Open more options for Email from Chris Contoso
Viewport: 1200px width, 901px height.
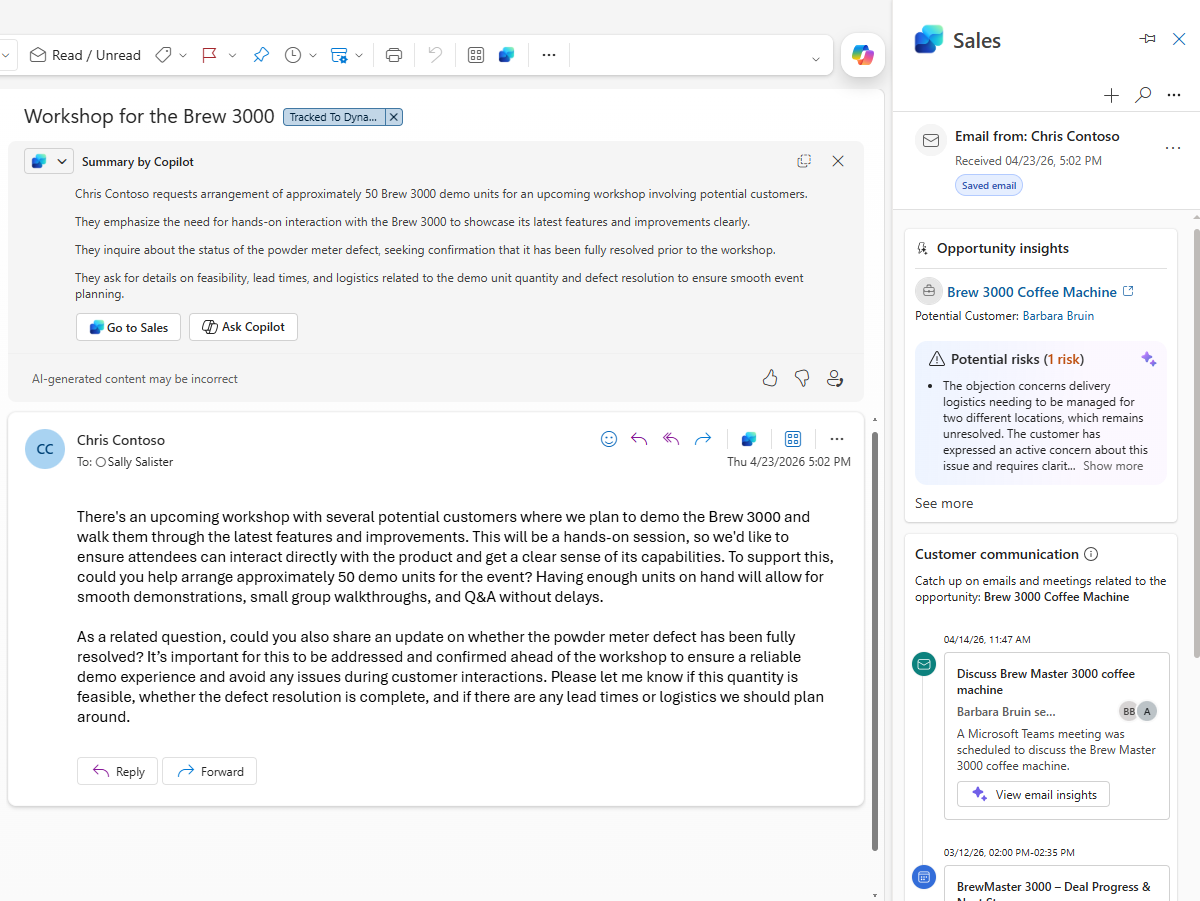click(1173, 148)
